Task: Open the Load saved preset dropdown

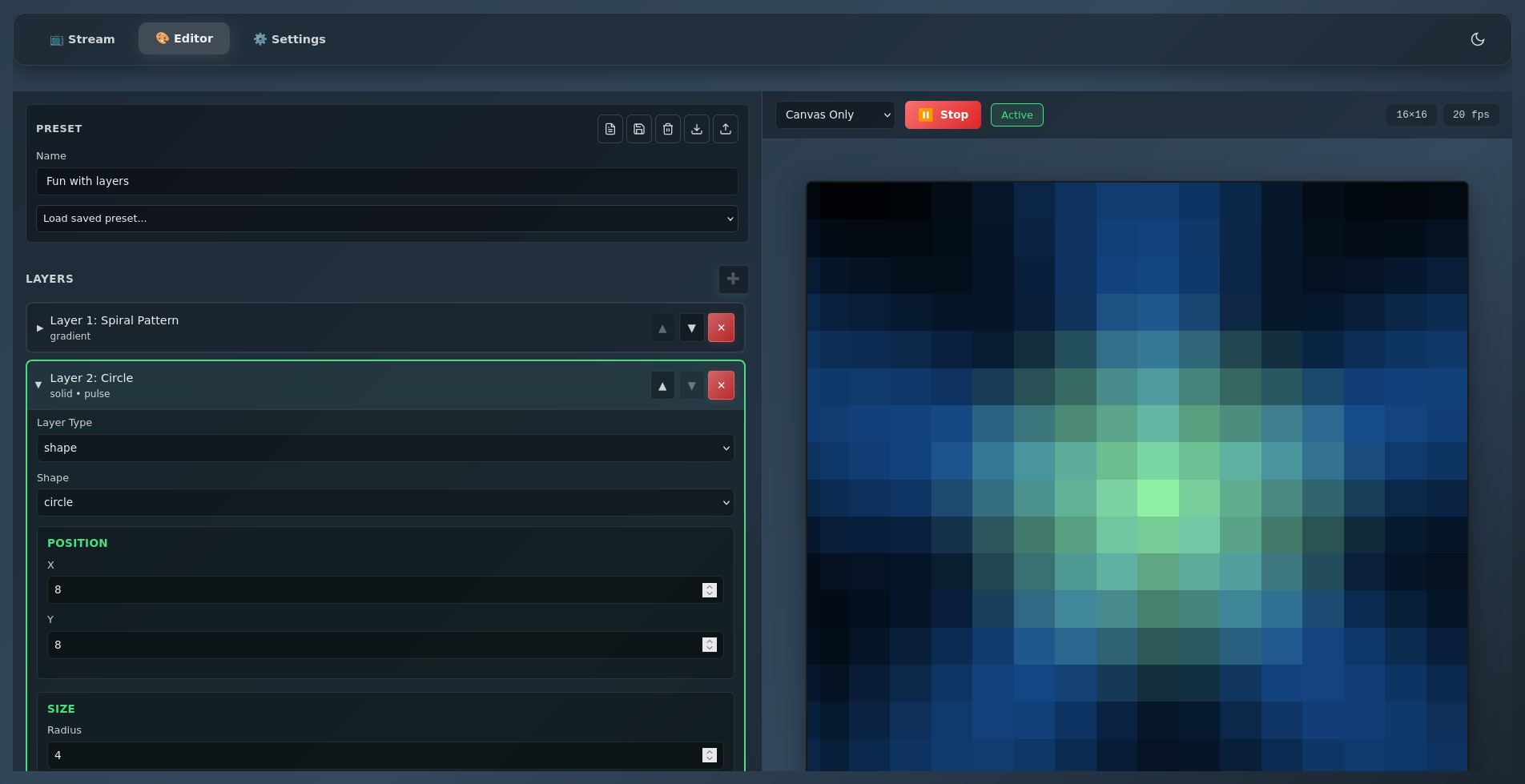Action: pyautogui.click(x=387, y=218)
